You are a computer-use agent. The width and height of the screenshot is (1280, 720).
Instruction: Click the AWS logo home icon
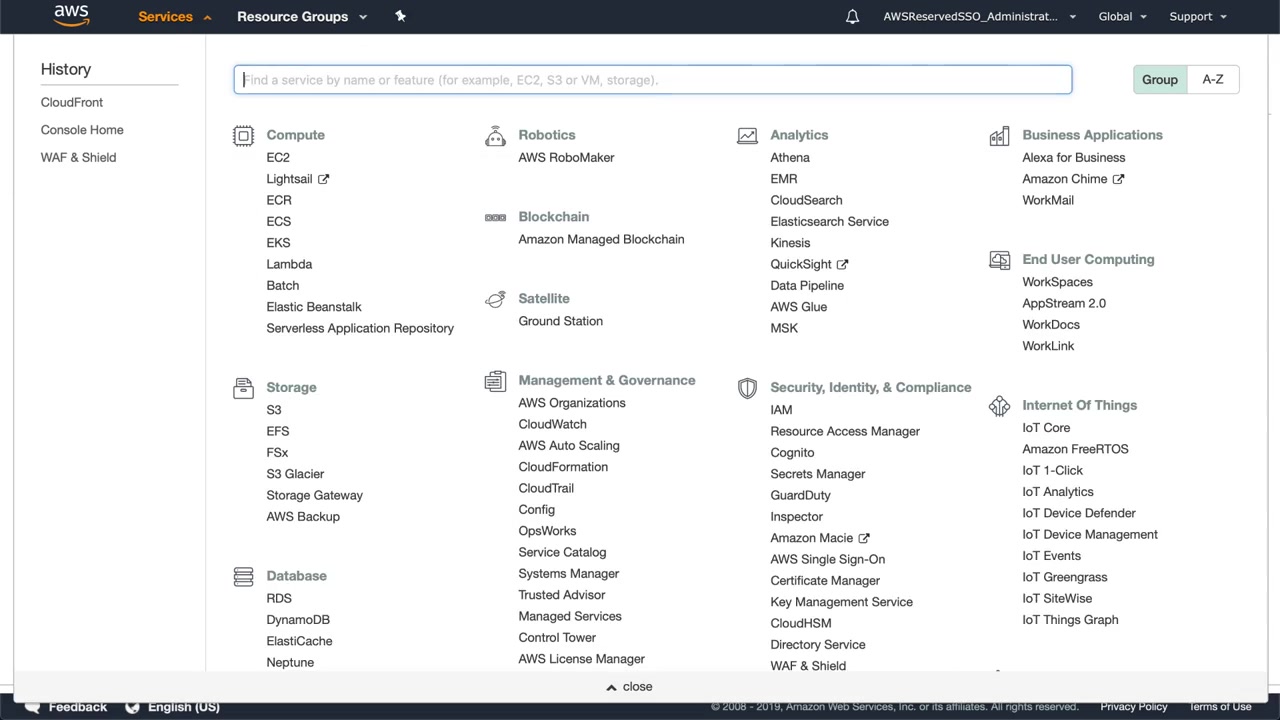[71, 15]
